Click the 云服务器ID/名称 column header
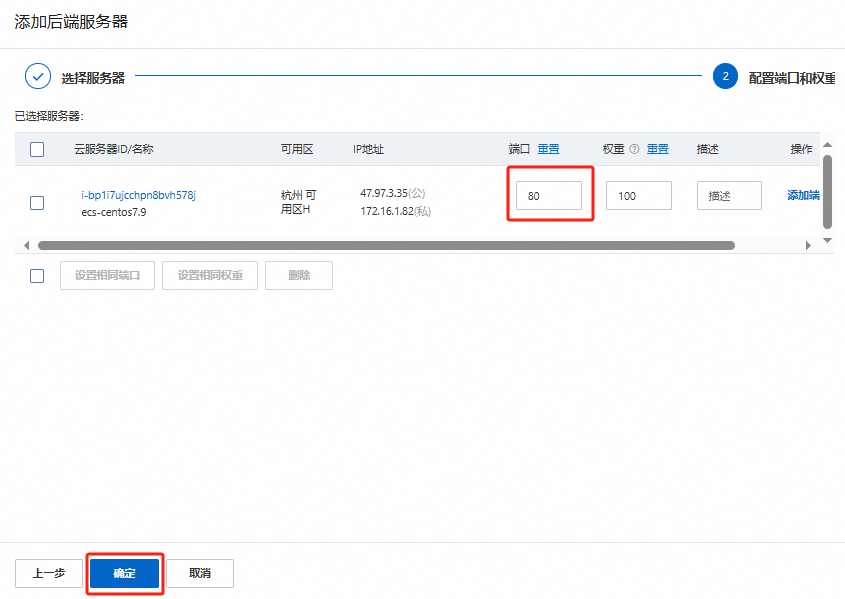845x599 pixels. [x=114, y=149]
